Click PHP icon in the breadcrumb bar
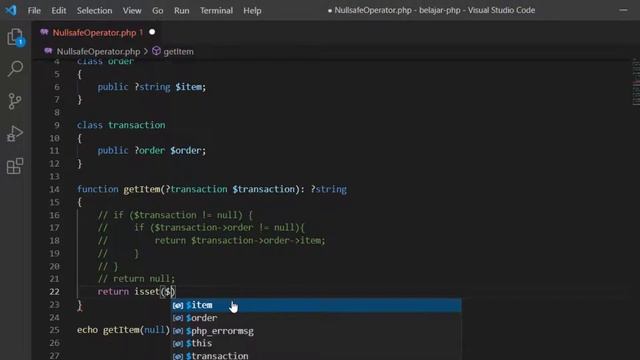This screenshot has height=360, width=640. [x=49, y=51]
